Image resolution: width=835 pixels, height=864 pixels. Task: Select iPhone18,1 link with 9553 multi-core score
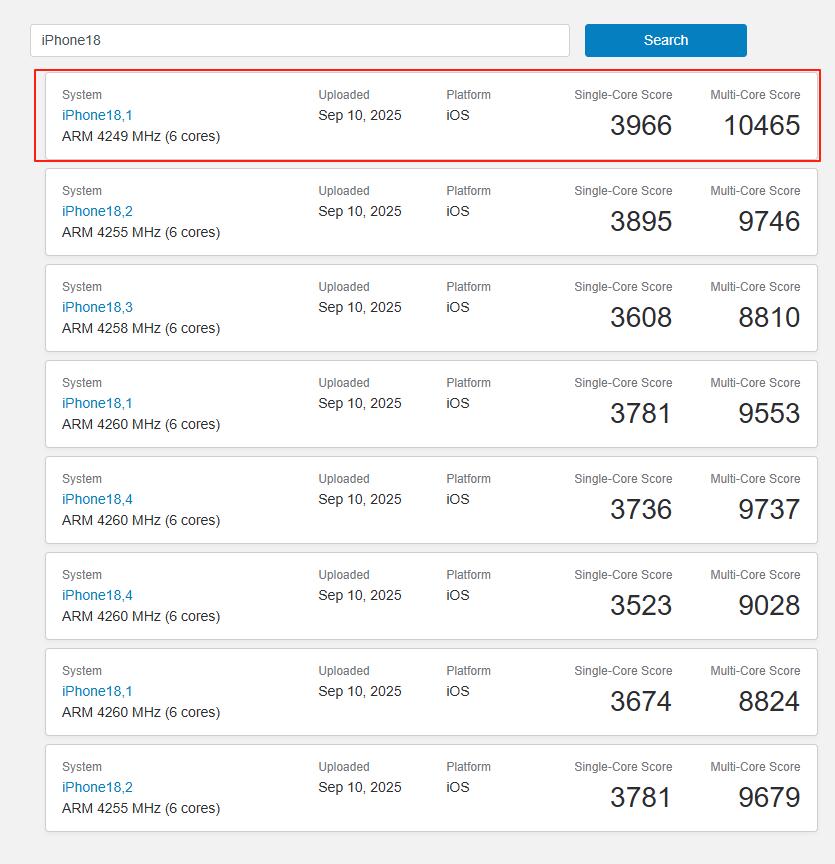(x=97, y=403)
